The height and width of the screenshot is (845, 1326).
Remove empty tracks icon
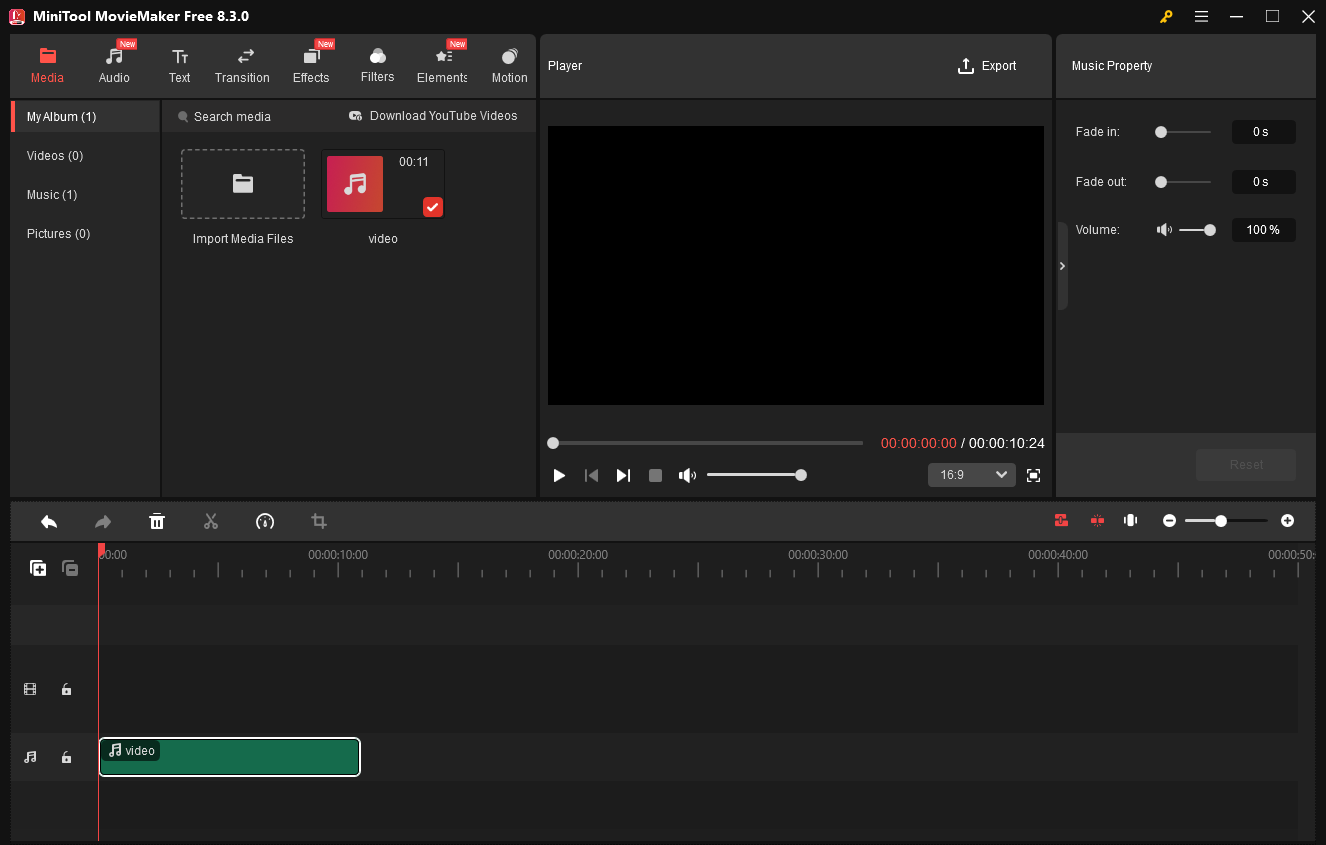click(x=70, y=568)
